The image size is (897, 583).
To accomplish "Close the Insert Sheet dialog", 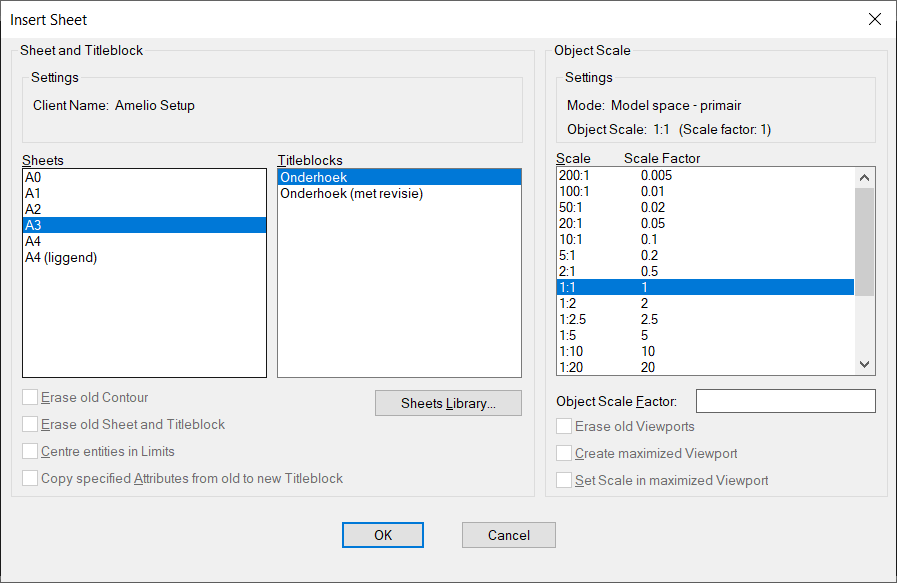I will 874,19.
